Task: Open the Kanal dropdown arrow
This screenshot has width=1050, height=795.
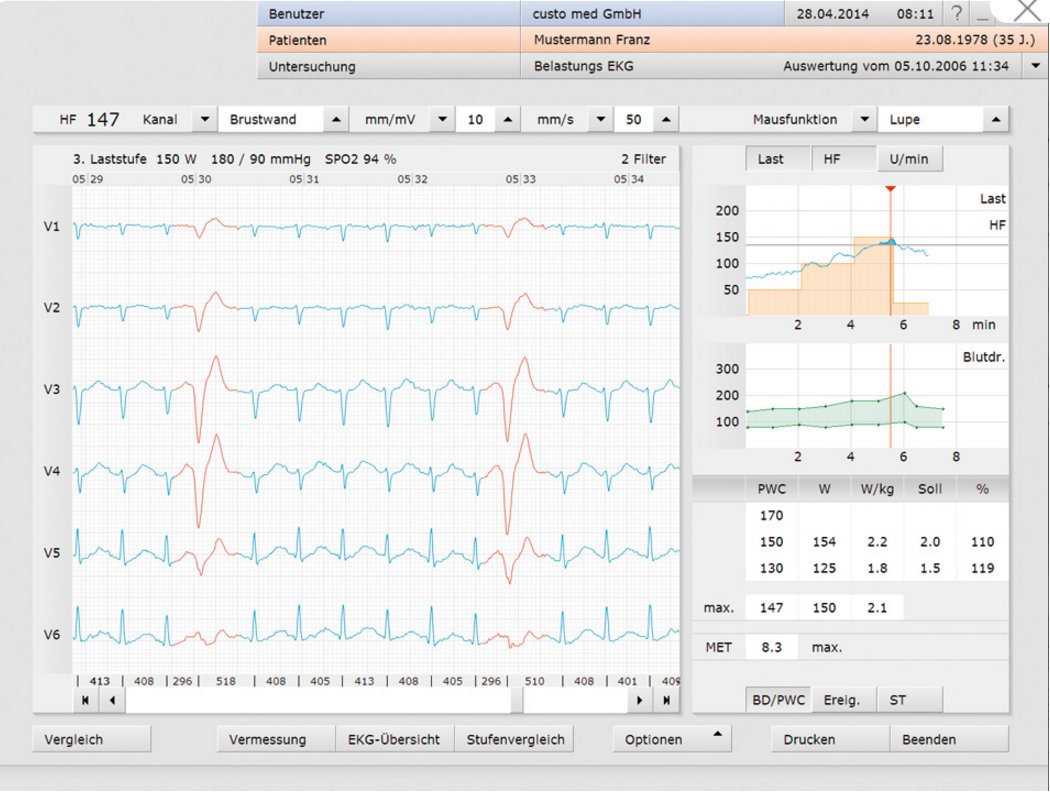Action: pyautogui.click(x=204, y=119)
